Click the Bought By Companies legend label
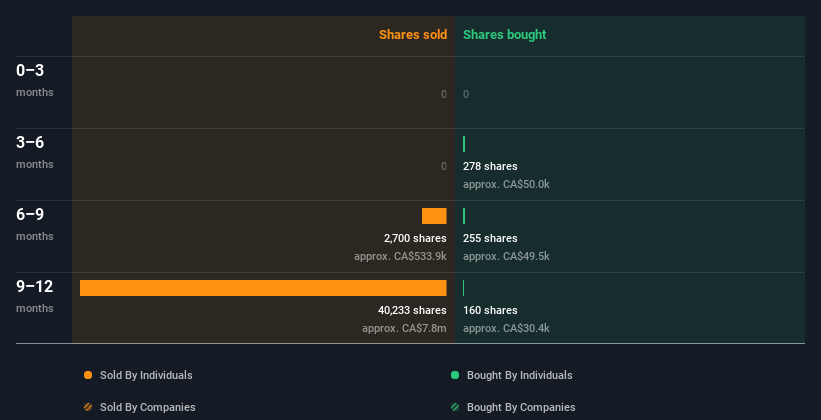Viewport: 821px width, 420px height. pos(521,407)
